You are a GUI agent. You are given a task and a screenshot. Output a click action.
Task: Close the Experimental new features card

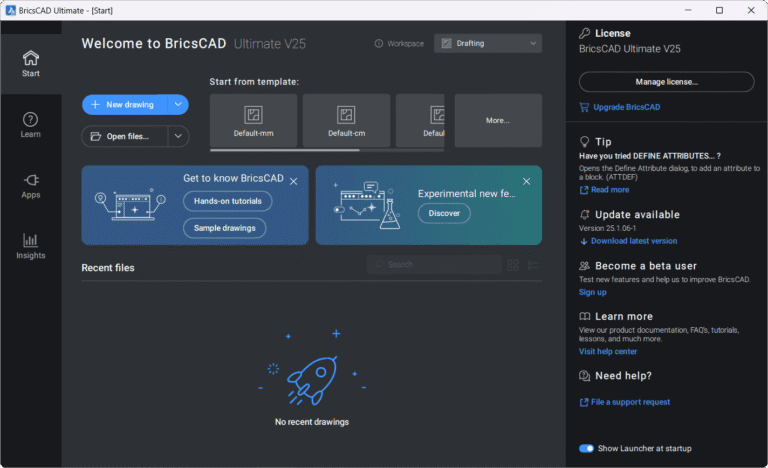(527, 181)
